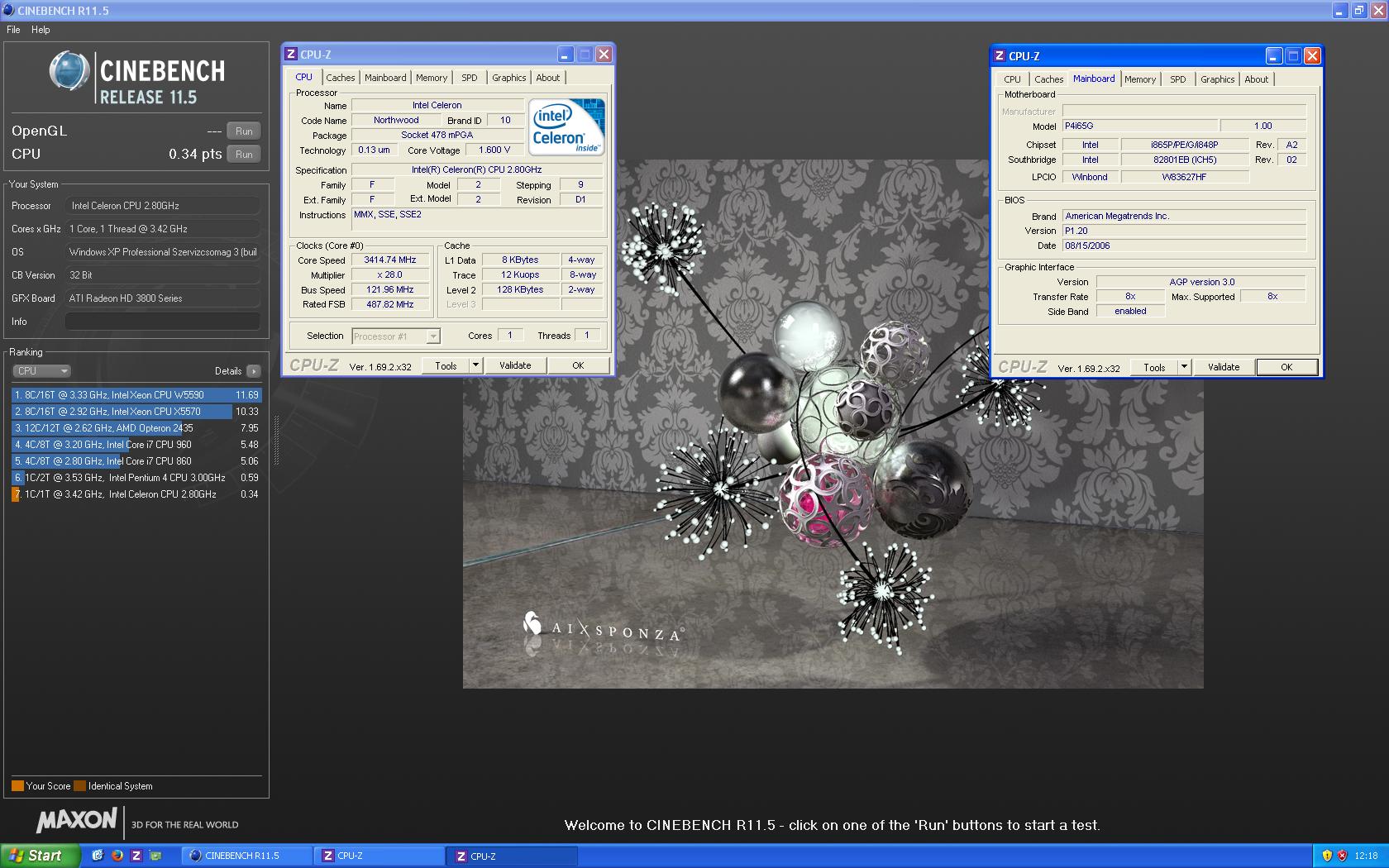
Task: Open Graphics tab in right CPU-Z window
Action: point(1217,79)
